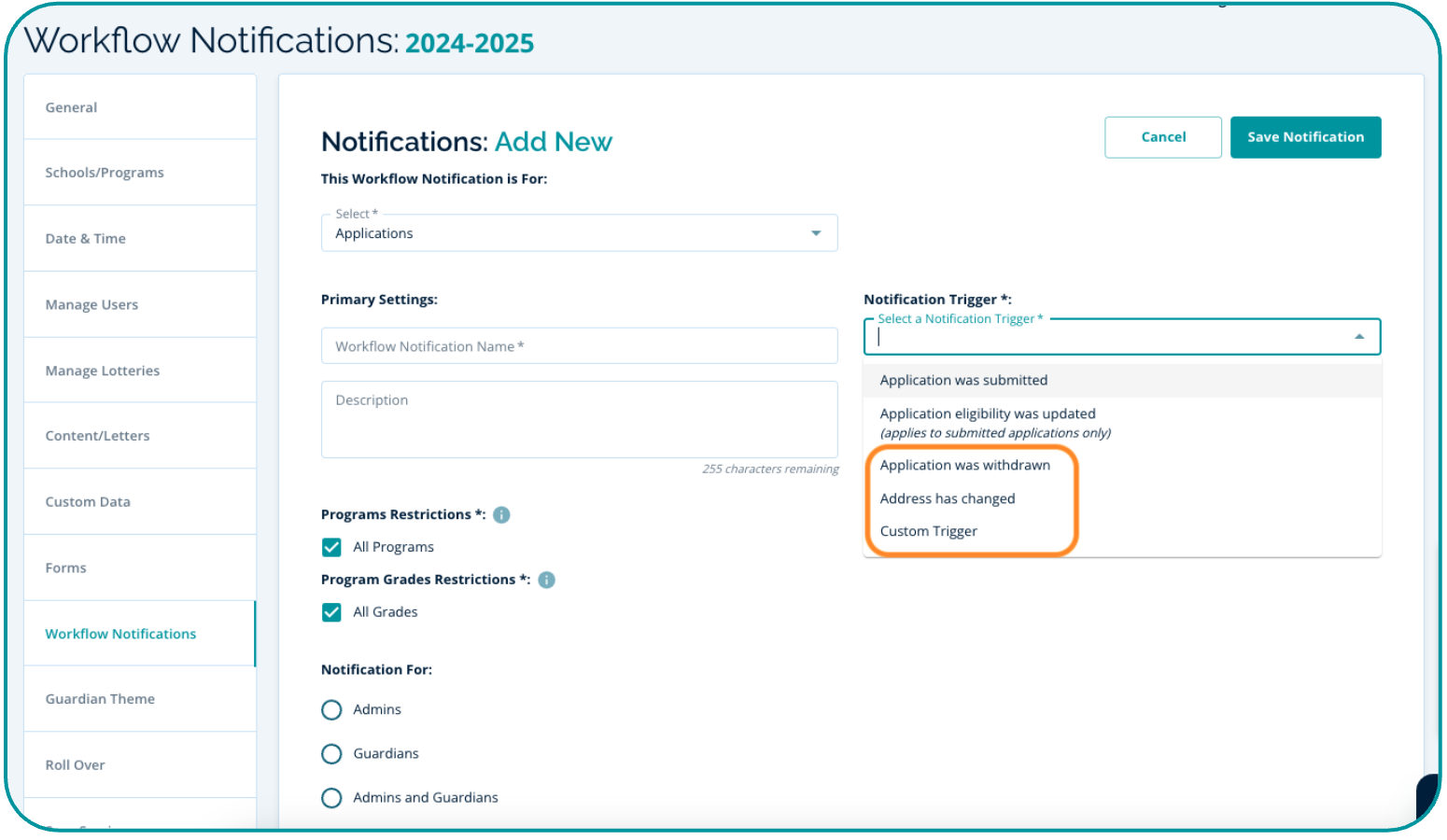Choose 'Application eligibility was updated' trigger
Screen dimensions: 1447x840
tap(988, 414)
